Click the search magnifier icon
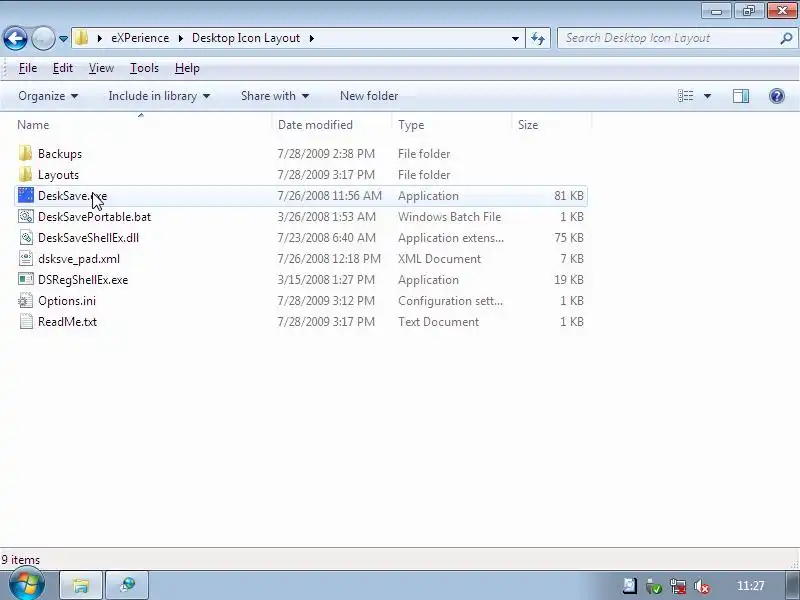Screen dimensions: 800x600 coord(786,38)
